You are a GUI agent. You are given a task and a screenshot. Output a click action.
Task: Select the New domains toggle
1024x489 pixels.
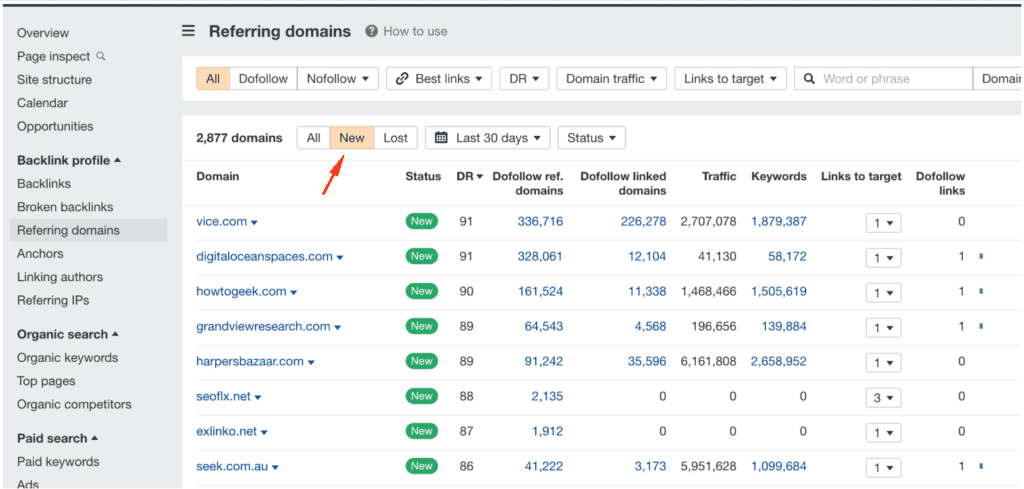point(352,138)
